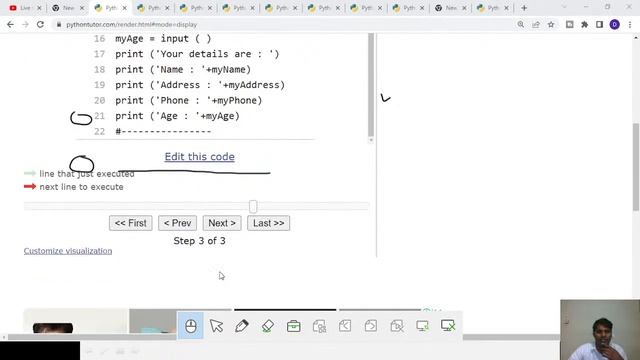Click line 17 print 'Your details are : '
640x360 pixels.
(197, 54)
